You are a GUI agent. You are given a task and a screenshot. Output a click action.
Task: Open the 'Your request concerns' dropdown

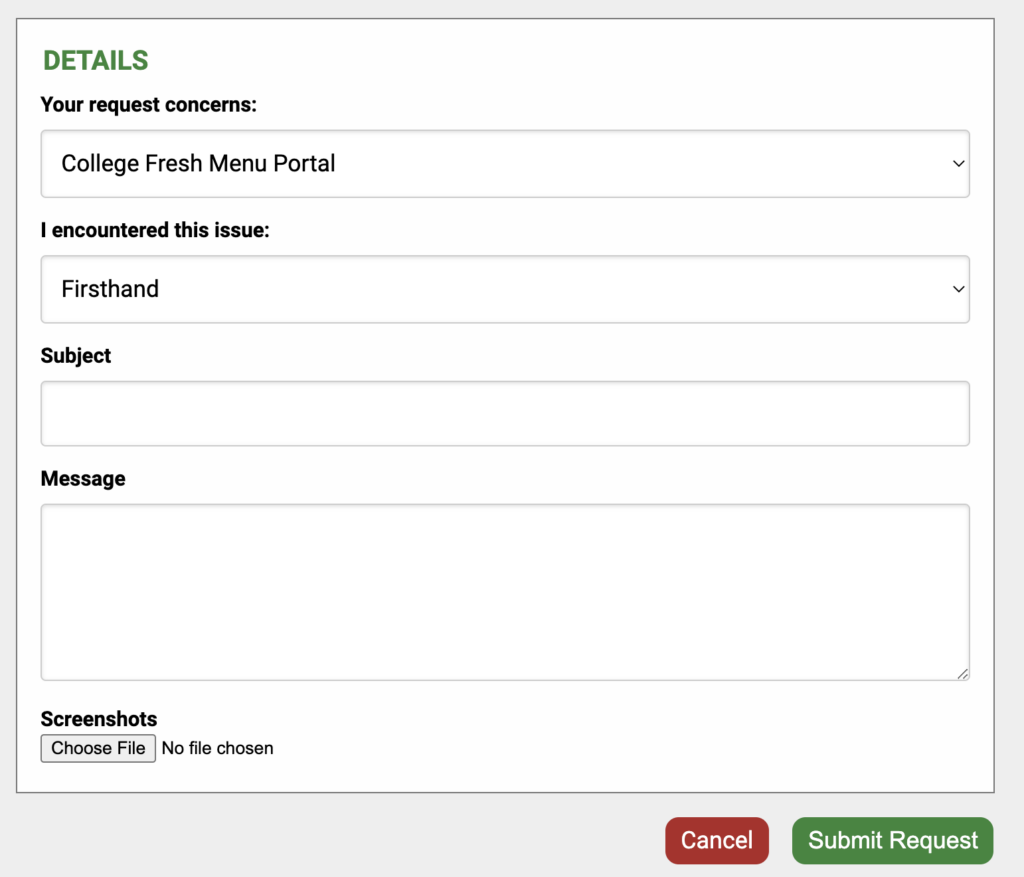tap(505, 164)
